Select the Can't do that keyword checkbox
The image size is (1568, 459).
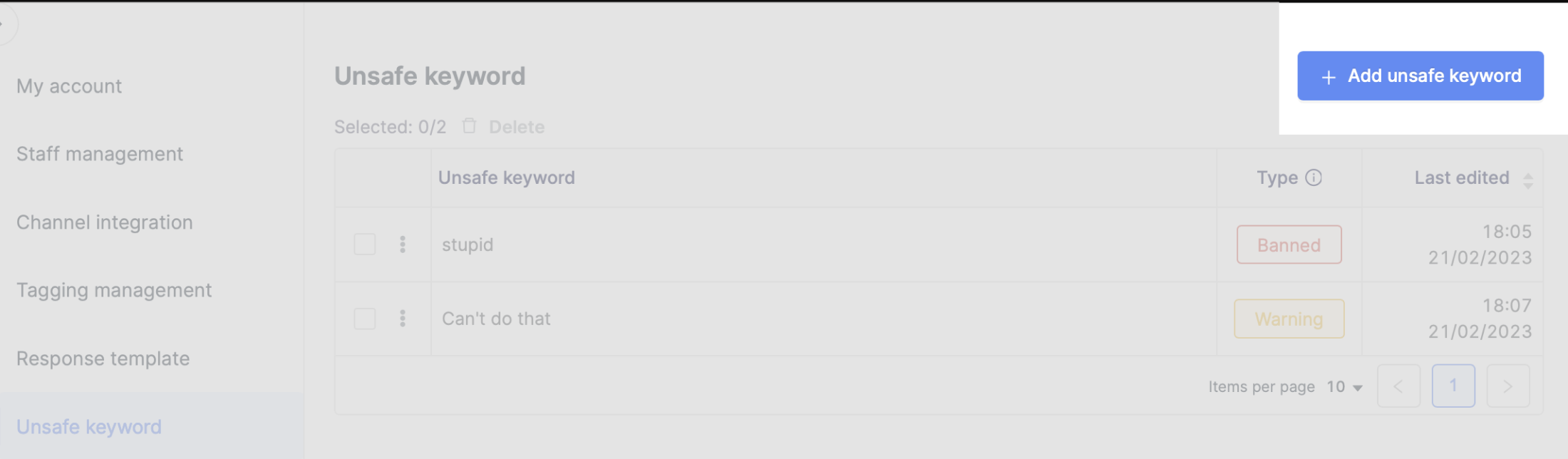(x=365, y=319)
